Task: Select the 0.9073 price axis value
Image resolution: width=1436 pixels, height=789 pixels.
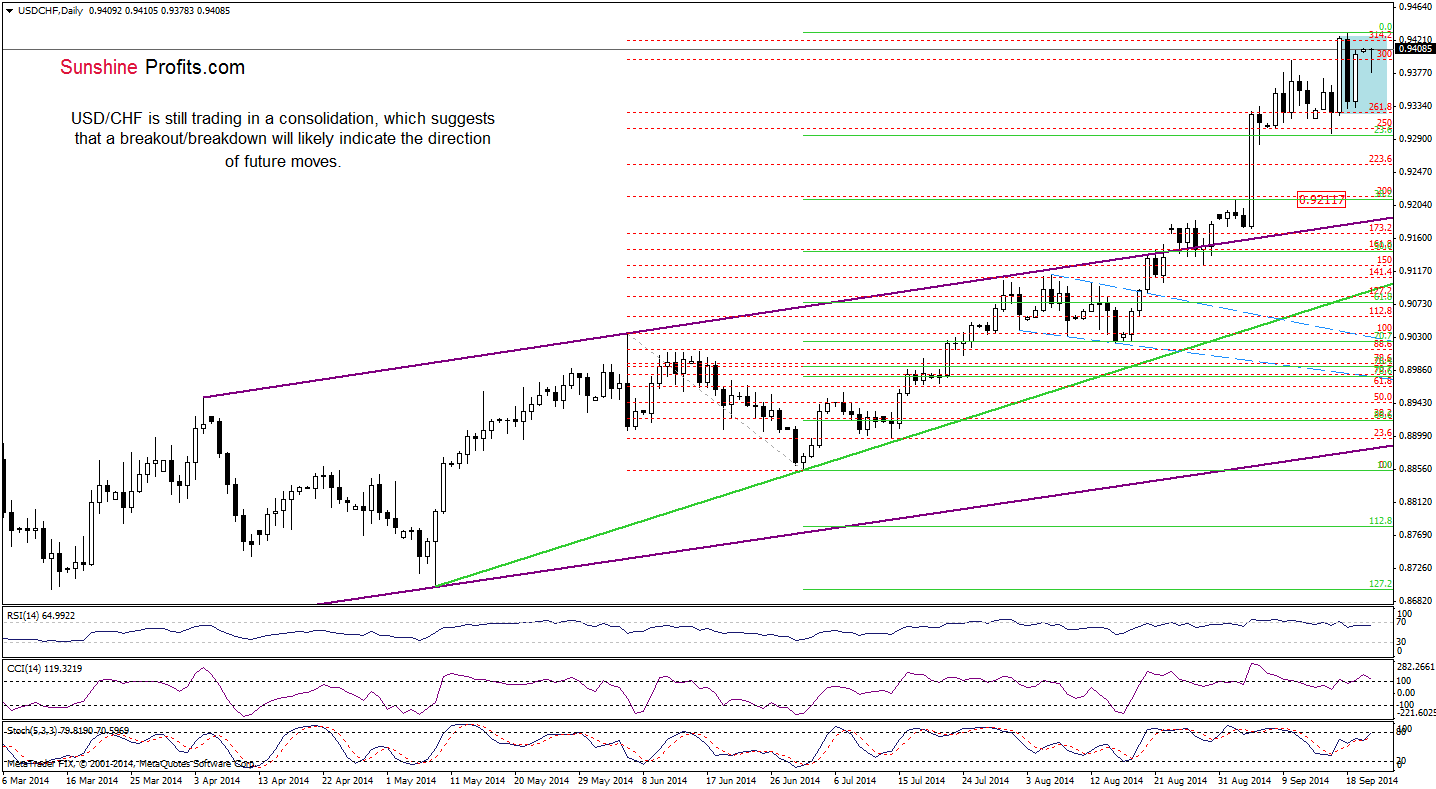Action: tap(1414, 303)
